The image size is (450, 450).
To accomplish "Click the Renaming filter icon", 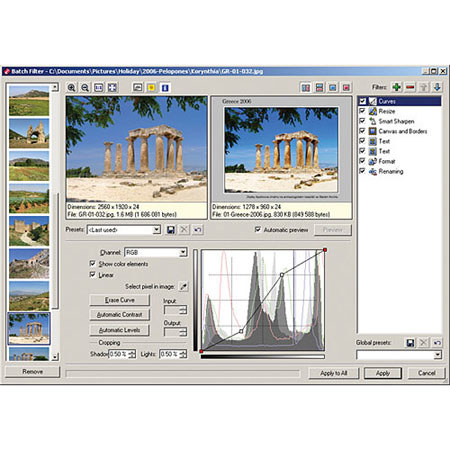I will point(373,171).
